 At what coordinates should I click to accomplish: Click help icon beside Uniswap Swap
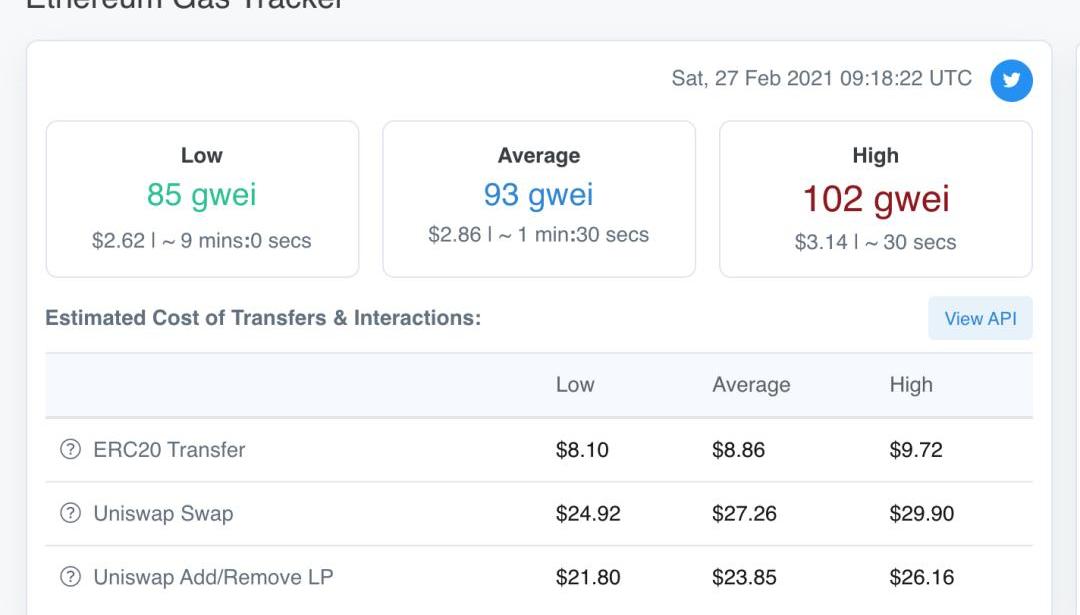[x=70, y=514]
